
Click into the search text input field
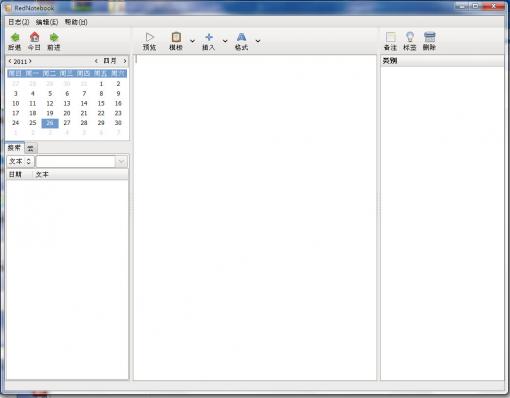(76, 162)
